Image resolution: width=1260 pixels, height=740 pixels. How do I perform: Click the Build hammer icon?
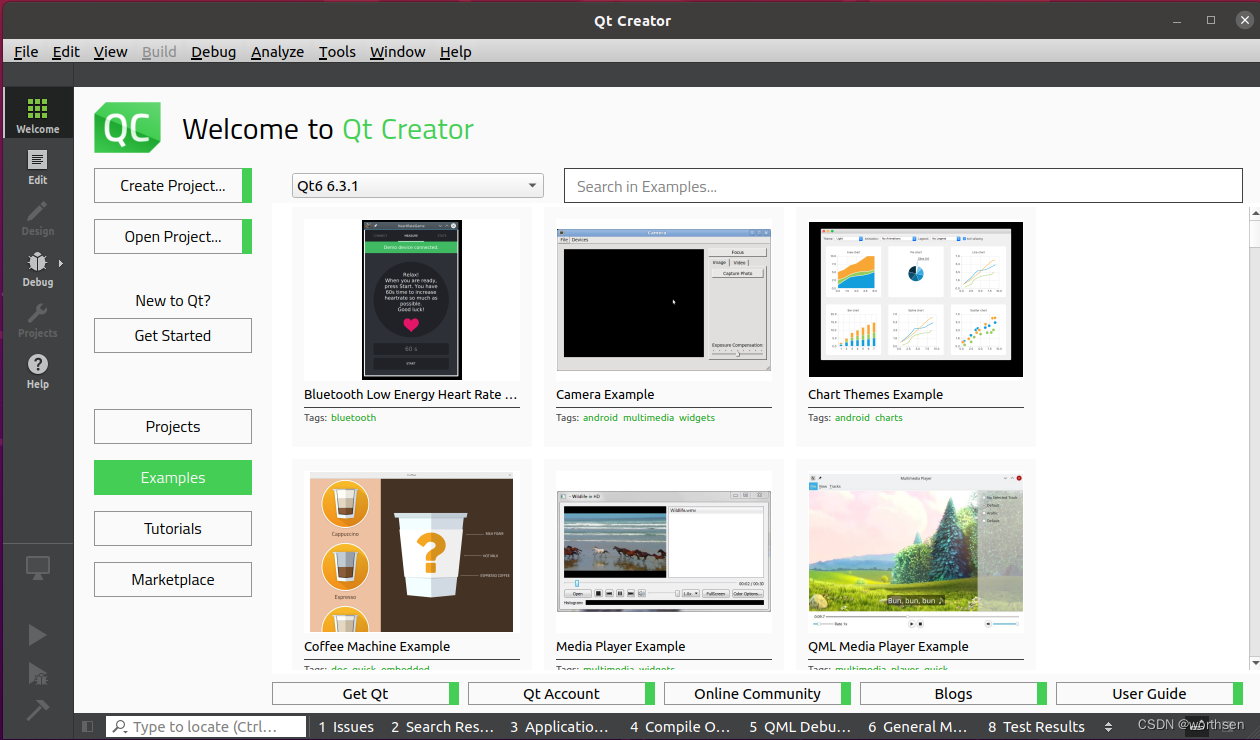37,710
